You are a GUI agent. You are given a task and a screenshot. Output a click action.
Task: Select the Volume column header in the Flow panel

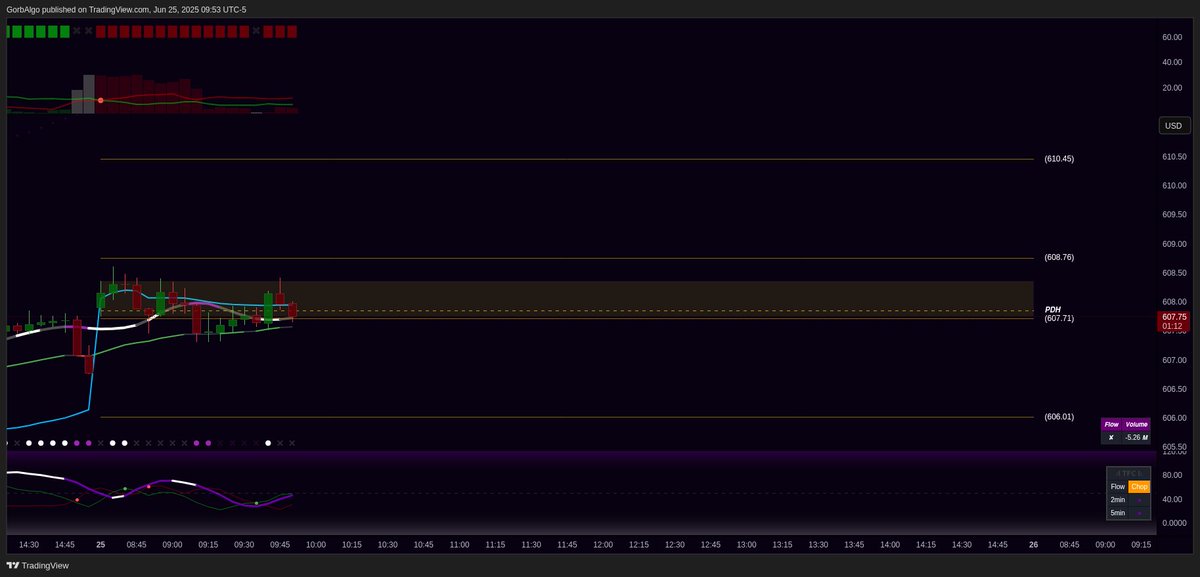pos(1137,424)
